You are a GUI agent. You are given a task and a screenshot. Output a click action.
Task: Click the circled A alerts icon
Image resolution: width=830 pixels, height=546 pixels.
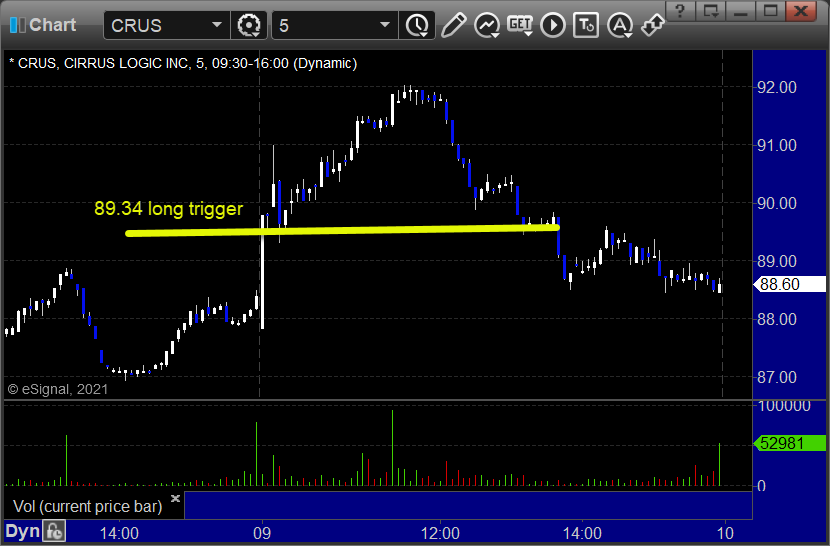[619, 25]
